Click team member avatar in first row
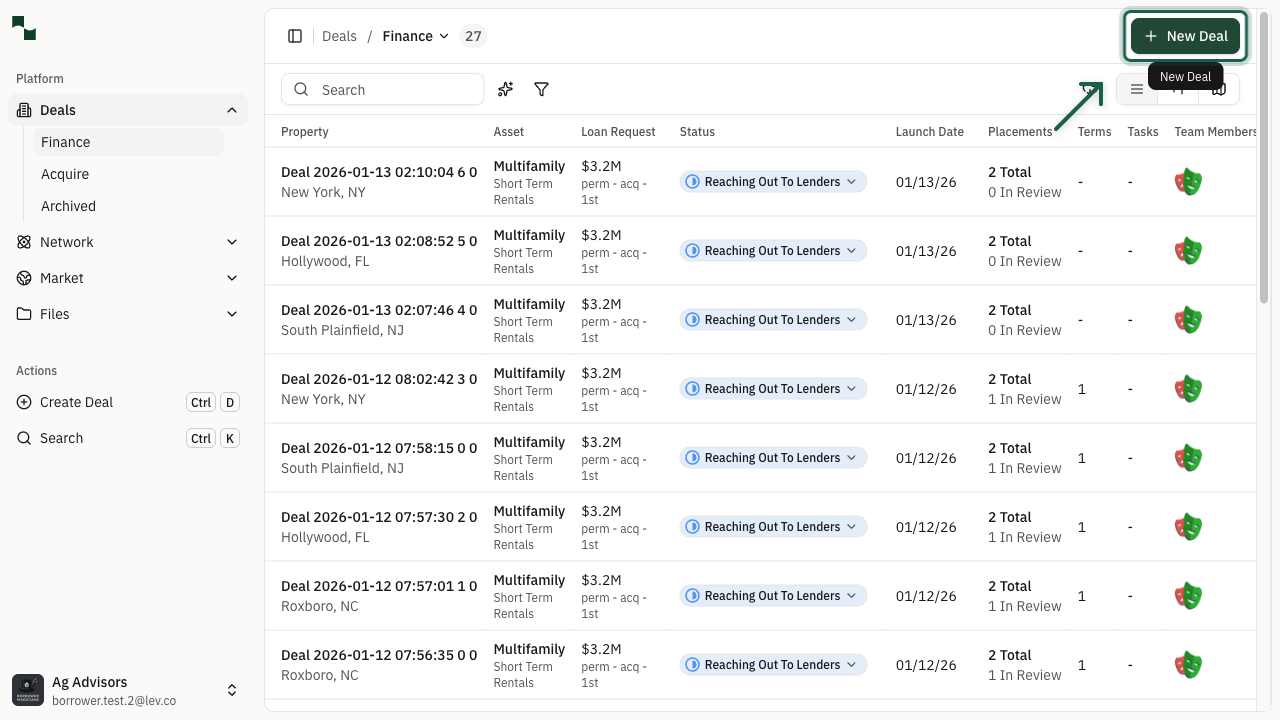This screenshot has width=1280, height=720. click(1188, 182)
